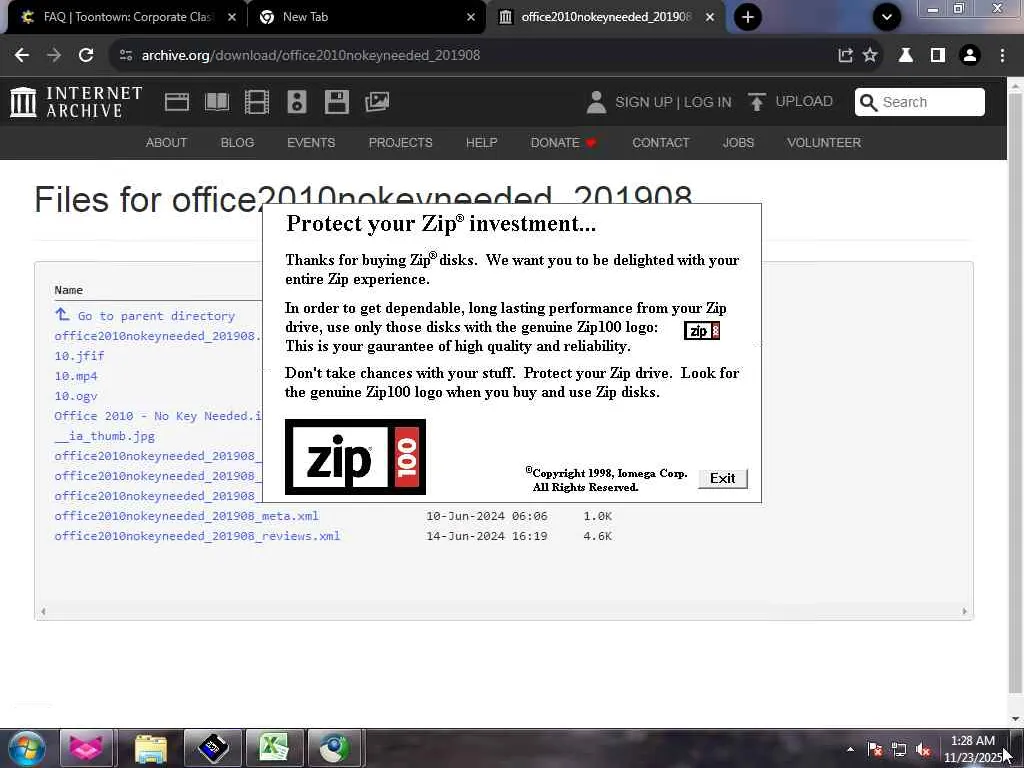
Task: Click the site information icon in address bar
Action: pyautogui.click(x=126, y=55)
